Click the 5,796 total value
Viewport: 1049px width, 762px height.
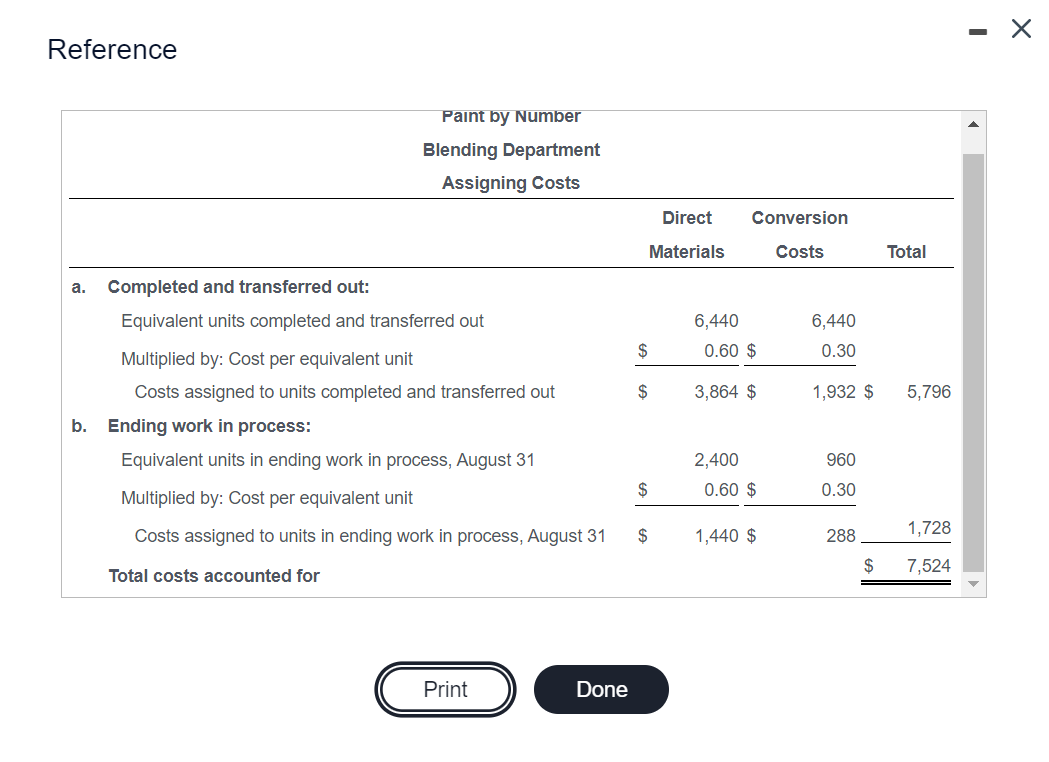tap(928, 392)
